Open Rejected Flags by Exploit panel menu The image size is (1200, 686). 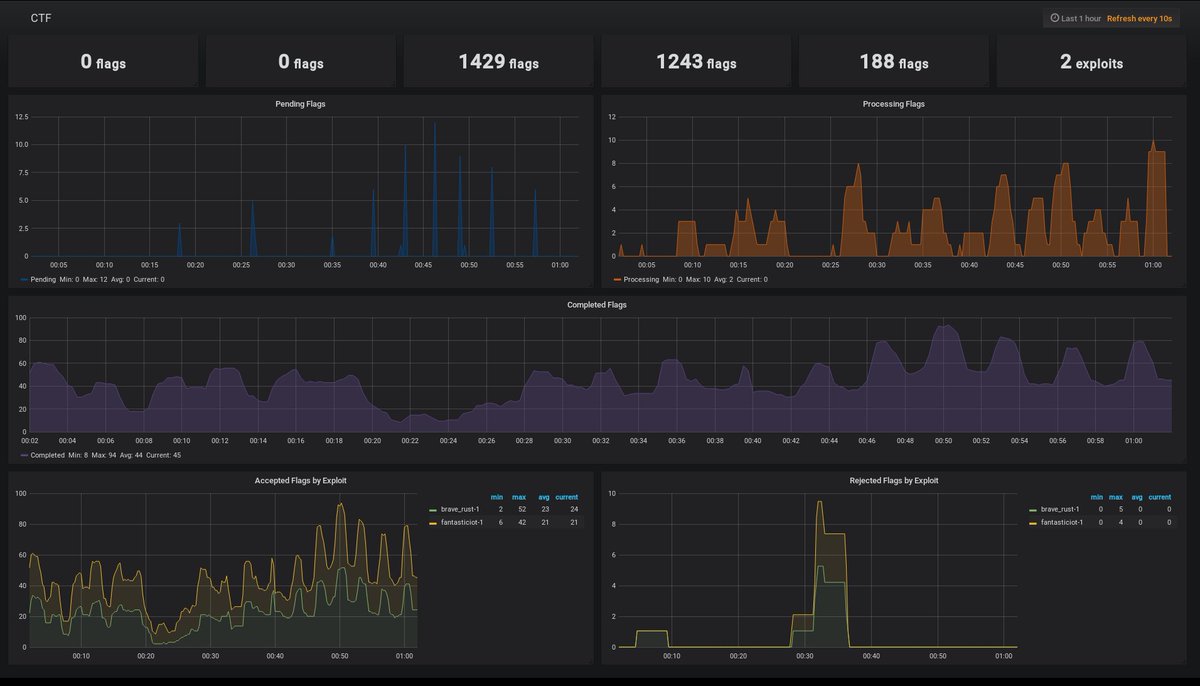(893, 480)
